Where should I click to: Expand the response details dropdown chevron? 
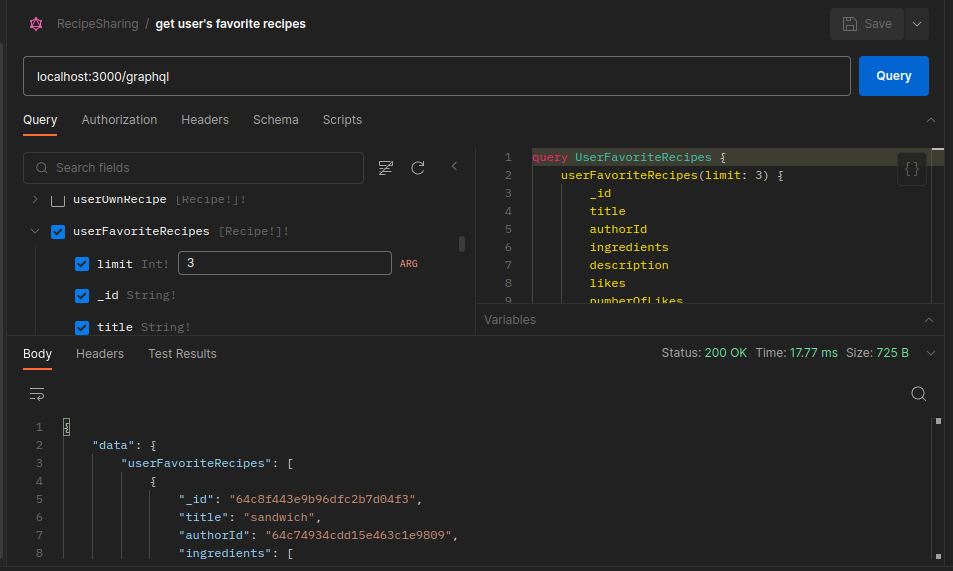[x=931, y=353]
